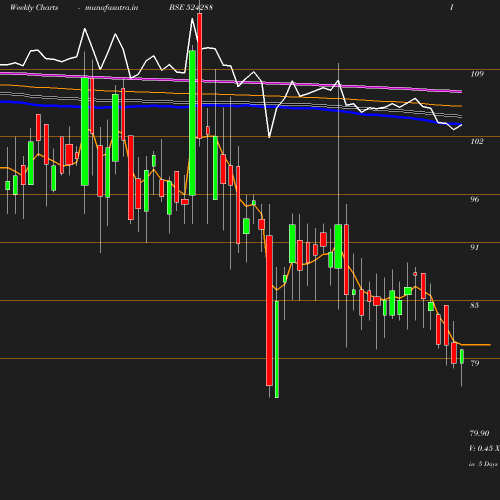Click the 109 price axis label
Image resolution: width=500 pixels, height=500 pixels.
(x=477, y=74)
